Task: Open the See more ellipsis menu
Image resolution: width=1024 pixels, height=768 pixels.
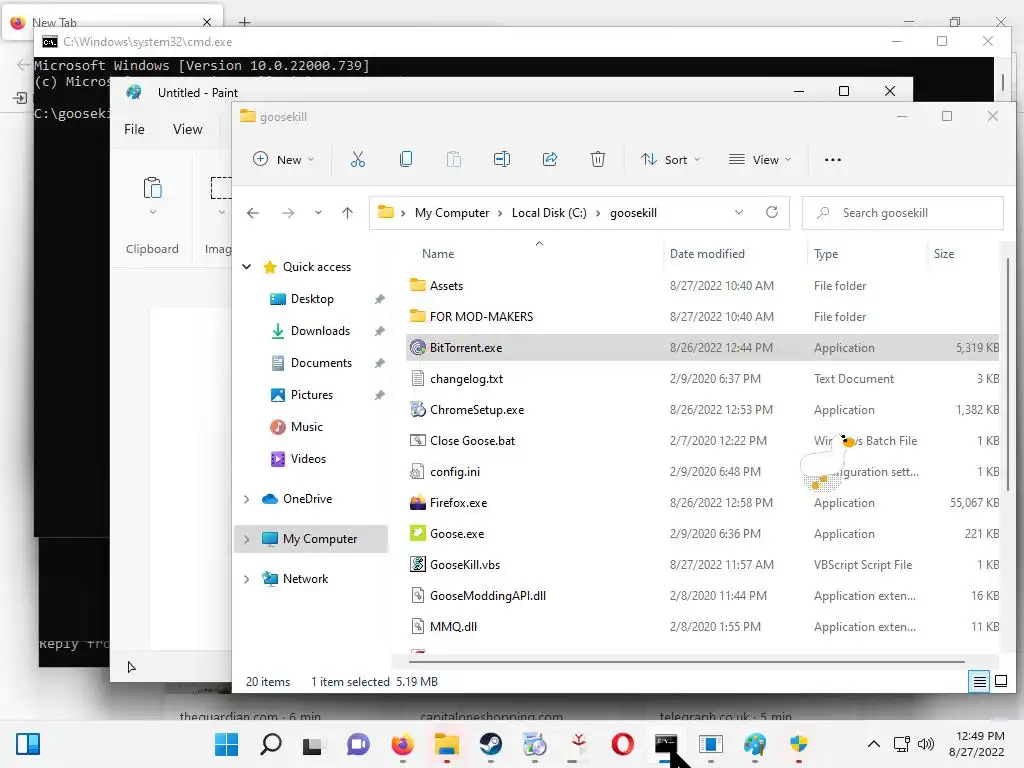Action: (x=833, y=160)
